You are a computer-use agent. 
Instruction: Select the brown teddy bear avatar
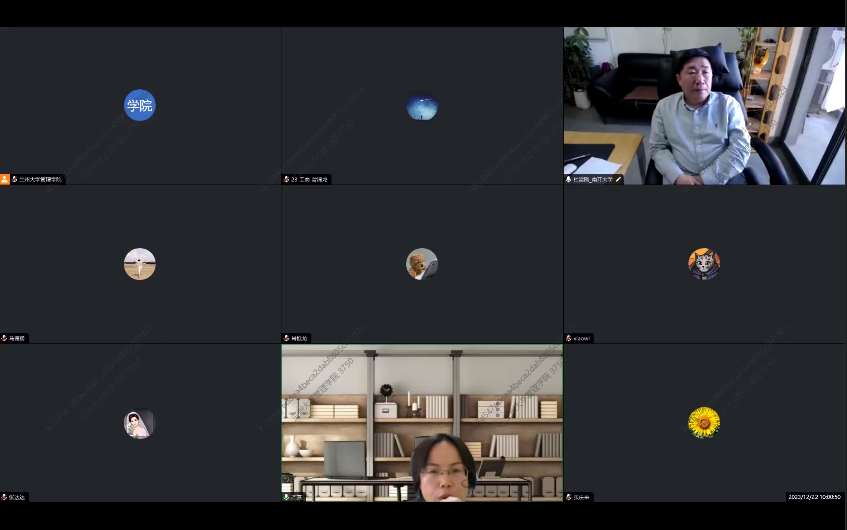click(422, 264)
